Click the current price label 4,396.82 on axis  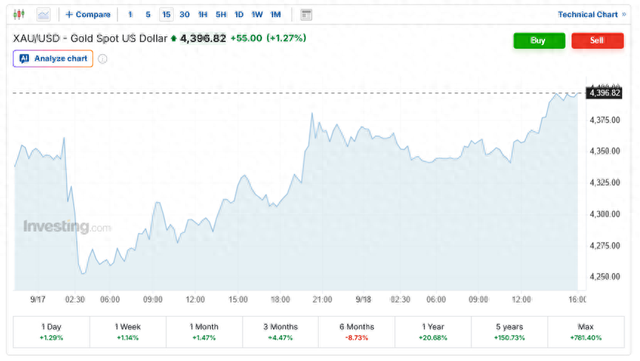604,93
